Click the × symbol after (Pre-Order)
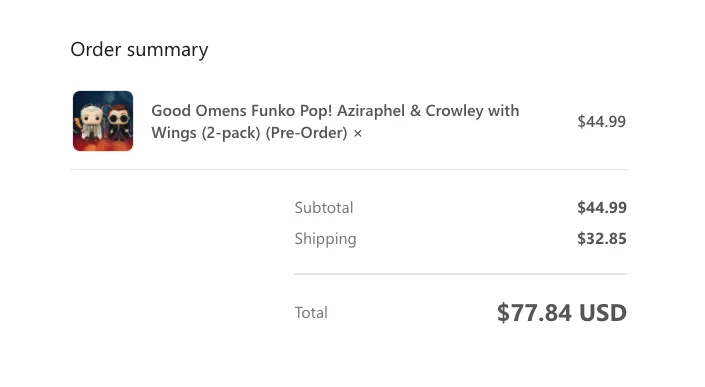This screenshot has height=387, width=705. click(x=357, y=133)
